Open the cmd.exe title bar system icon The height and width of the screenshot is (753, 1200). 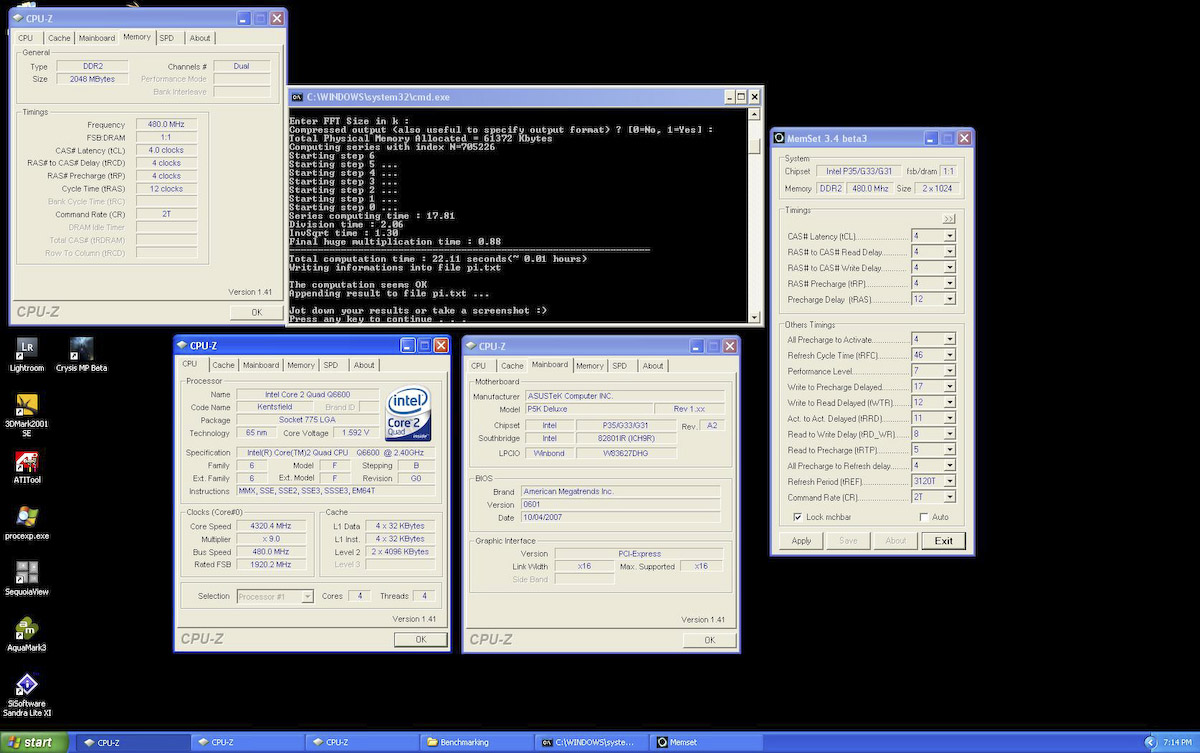pyautogui.click(x=297, y=96)
